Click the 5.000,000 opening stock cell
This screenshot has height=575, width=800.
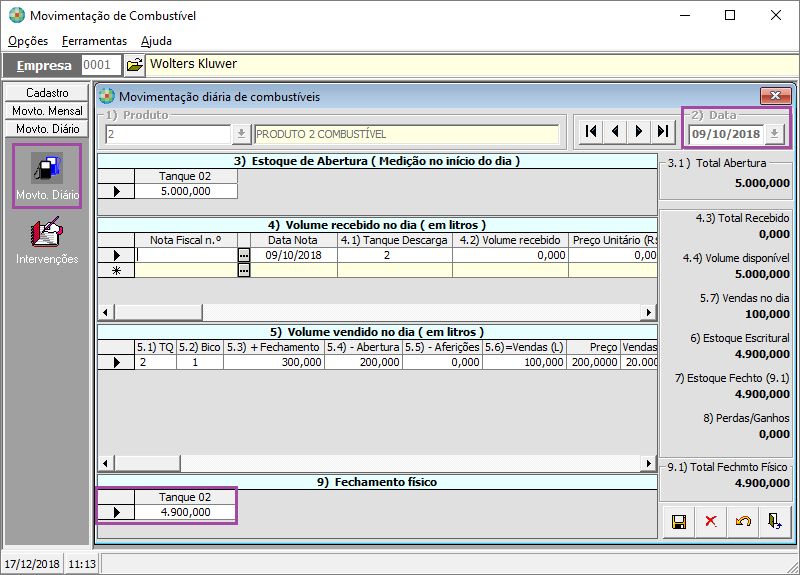pyautogui.click(x=186, y=191)
